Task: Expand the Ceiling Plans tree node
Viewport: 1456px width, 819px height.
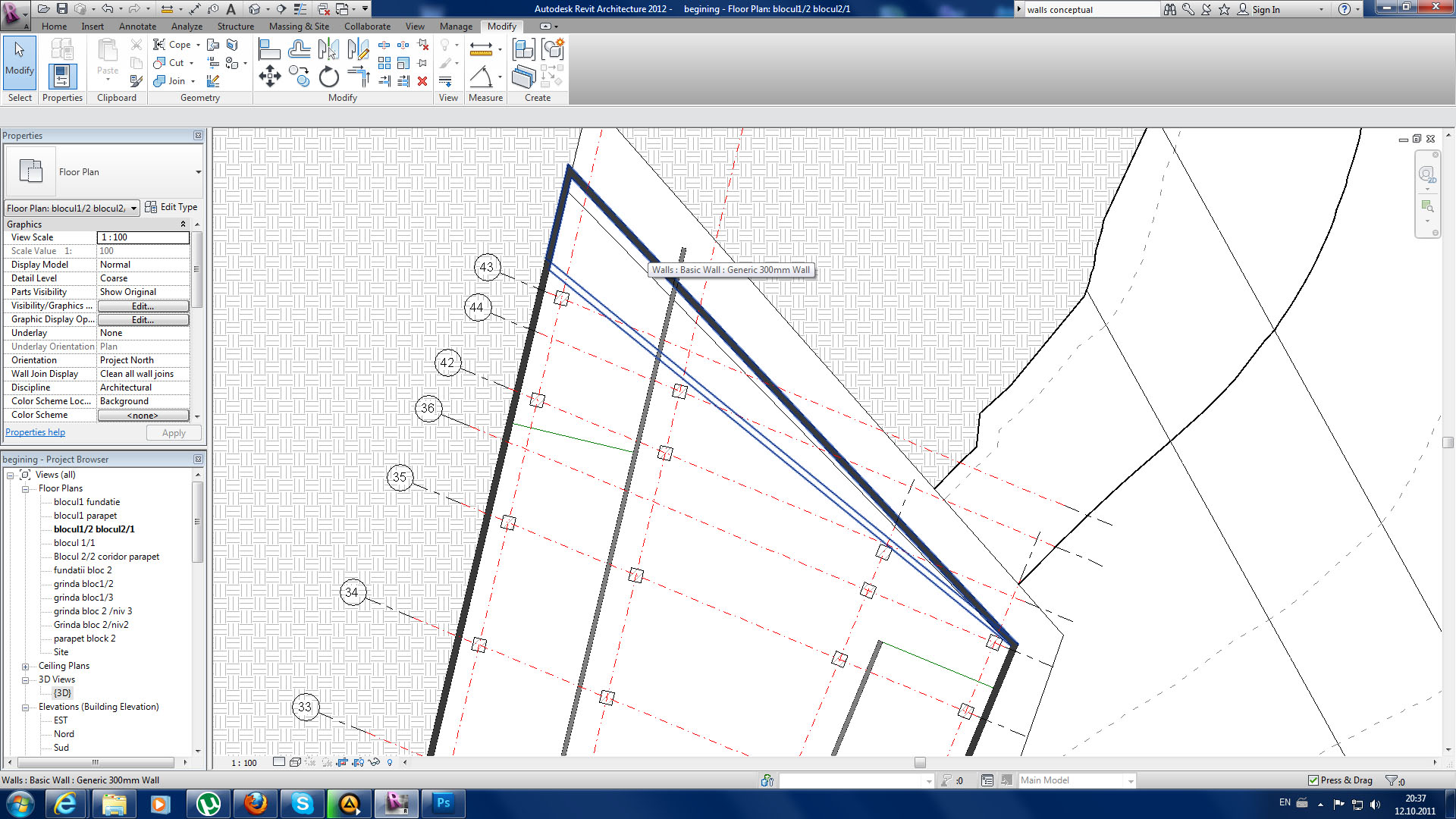Action: [x=25, y=667]
